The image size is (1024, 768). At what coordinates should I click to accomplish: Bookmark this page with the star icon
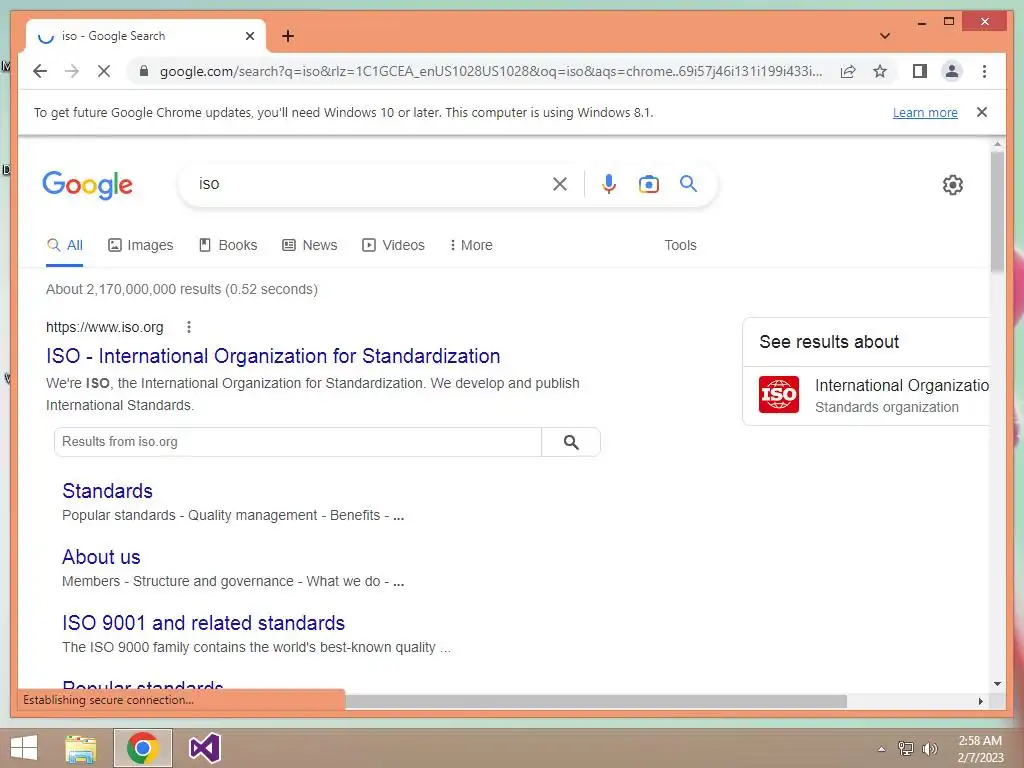(x=880, y=71)
